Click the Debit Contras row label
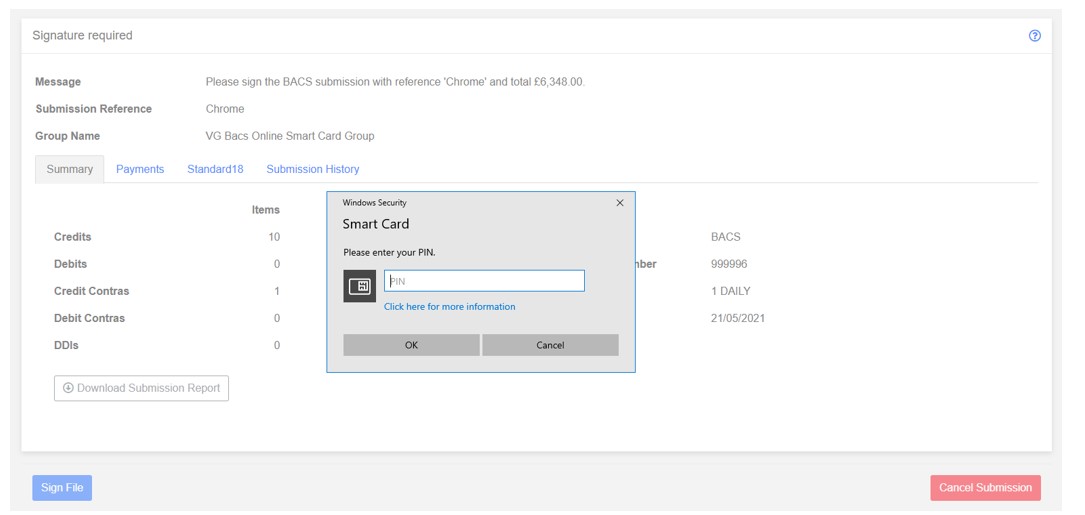This screenshot has height=515, width=1085. pos(89,318)
